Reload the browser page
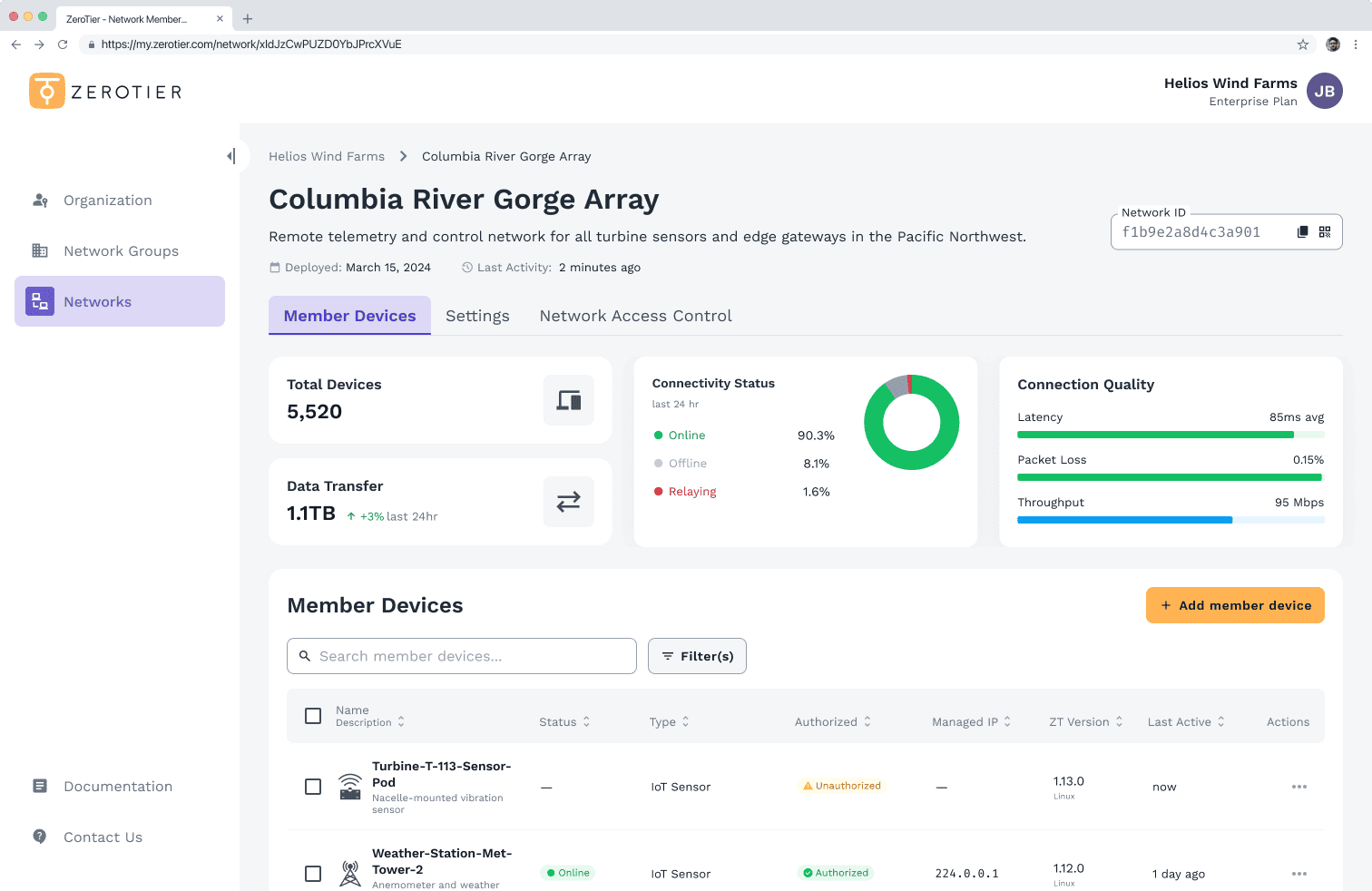Image resolution: width=1372 pixels, height=891 pixels. coord(63,44)
